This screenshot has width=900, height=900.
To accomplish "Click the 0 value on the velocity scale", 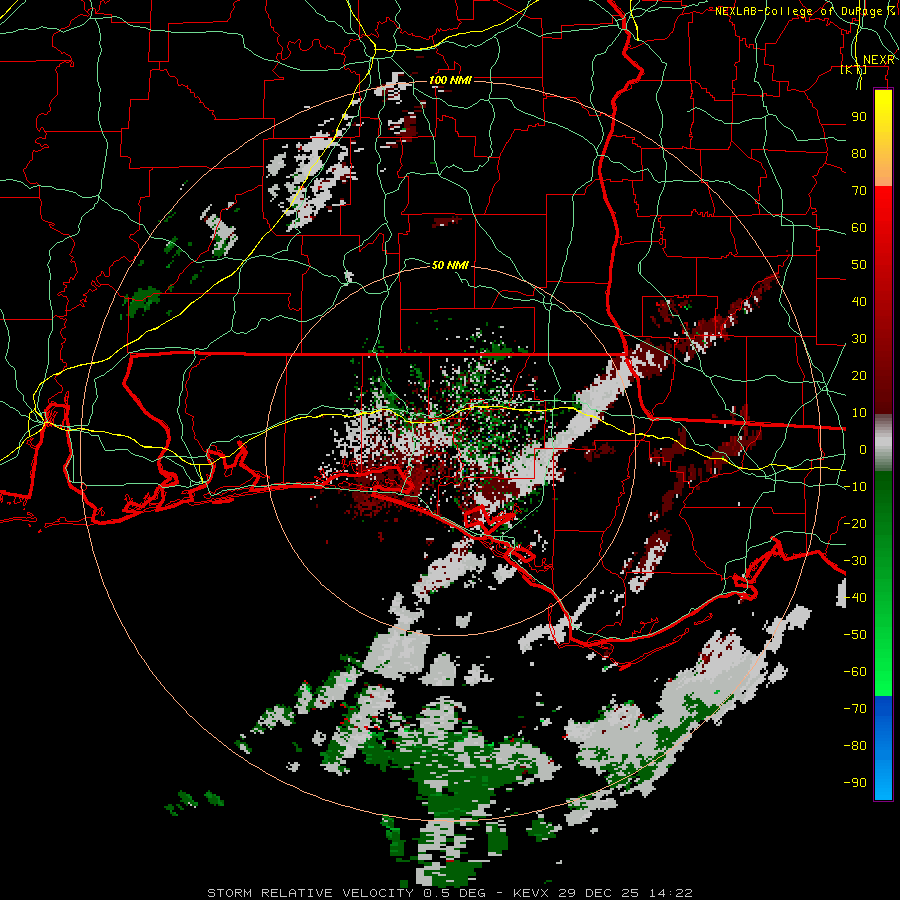I will click(863, 449).
